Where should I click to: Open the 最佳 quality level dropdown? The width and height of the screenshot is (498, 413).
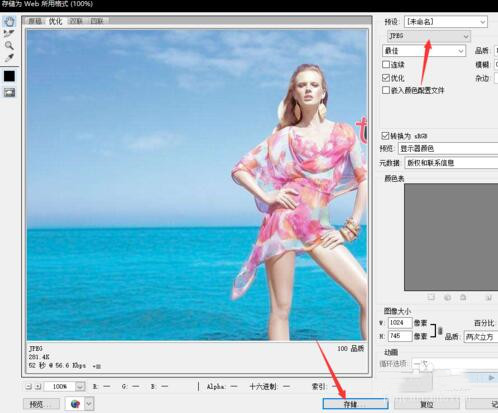click(x=424, y=51)
